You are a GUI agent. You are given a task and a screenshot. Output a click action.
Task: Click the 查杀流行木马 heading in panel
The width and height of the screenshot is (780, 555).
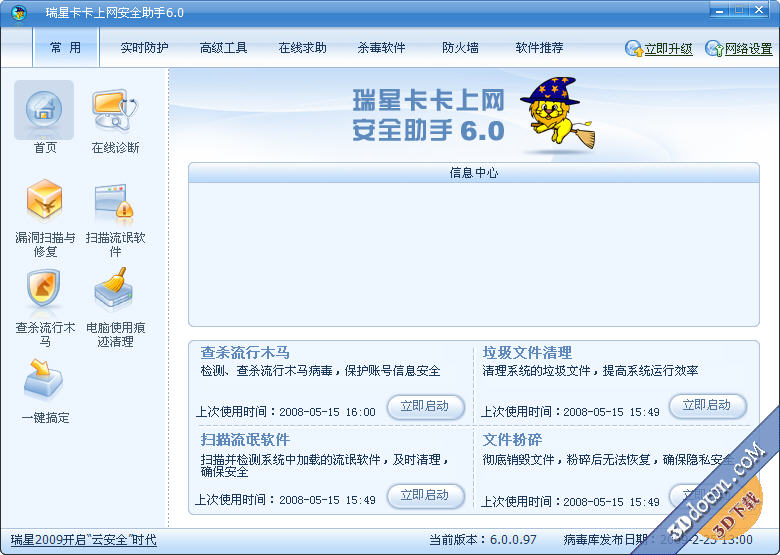(245, 353)
